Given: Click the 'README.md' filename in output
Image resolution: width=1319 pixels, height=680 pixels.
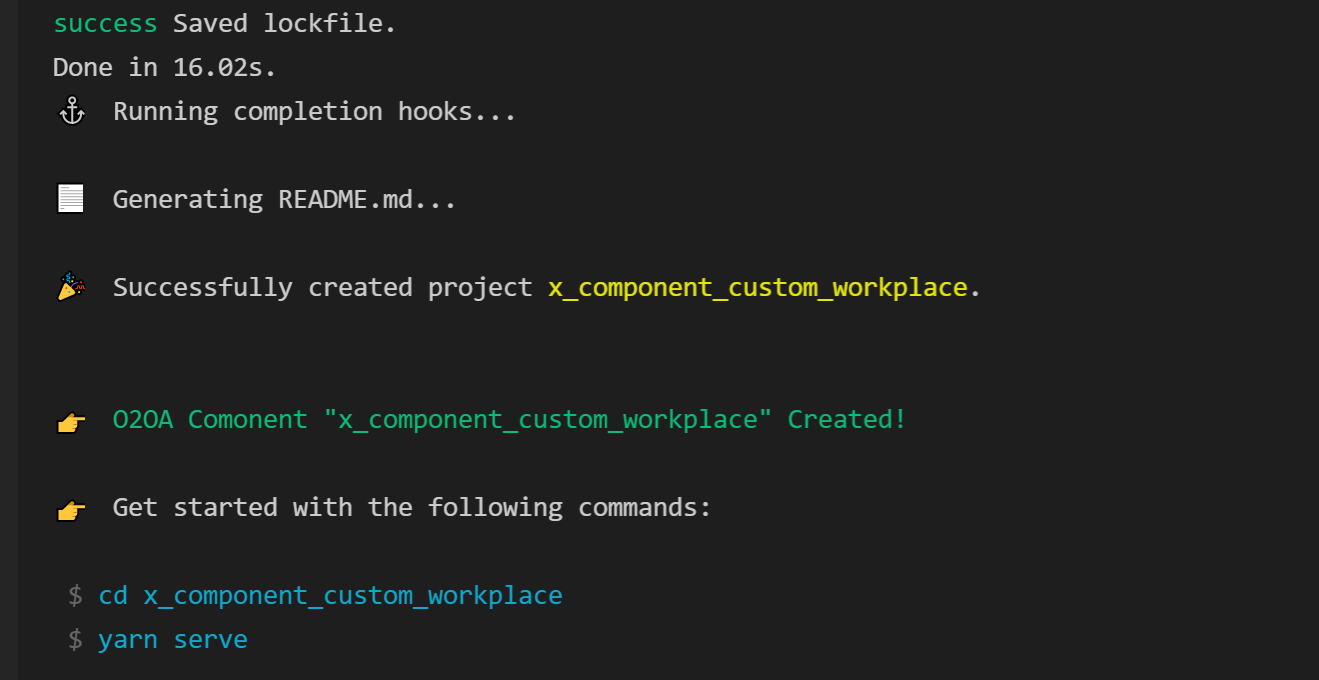Looking at the screenshot, I should 345,200.
